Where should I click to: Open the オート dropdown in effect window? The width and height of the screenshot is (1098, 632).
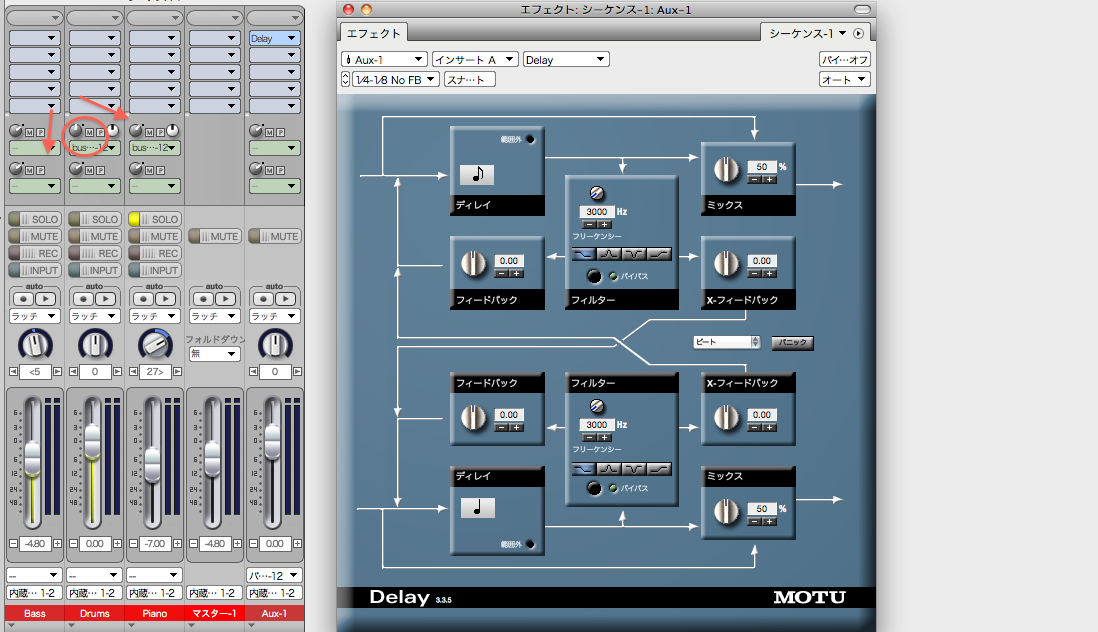click(845, 80)
